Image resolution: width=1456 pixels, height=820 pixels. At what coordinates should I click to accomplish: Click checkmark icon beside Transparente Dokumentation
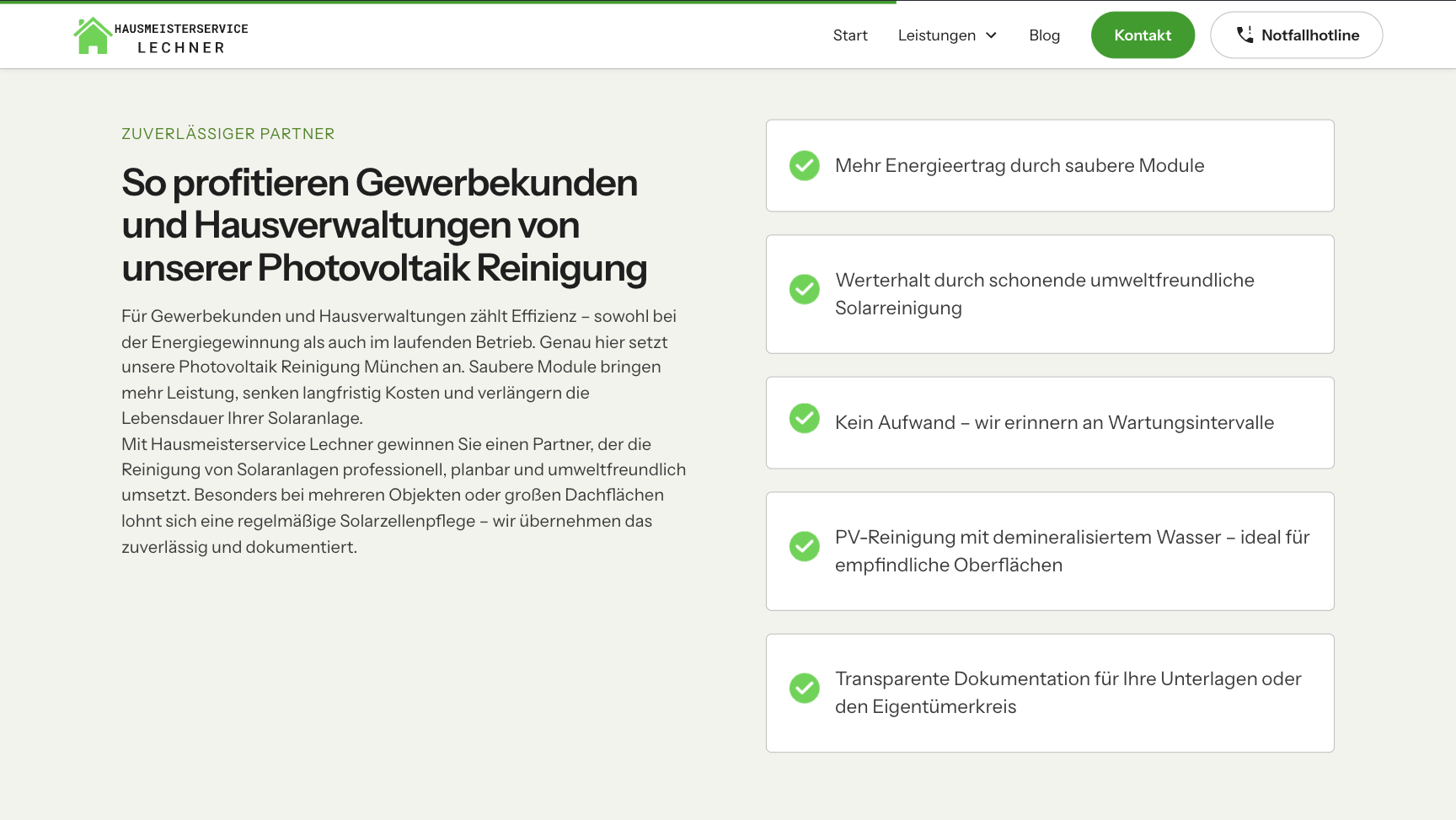[805, 688]
